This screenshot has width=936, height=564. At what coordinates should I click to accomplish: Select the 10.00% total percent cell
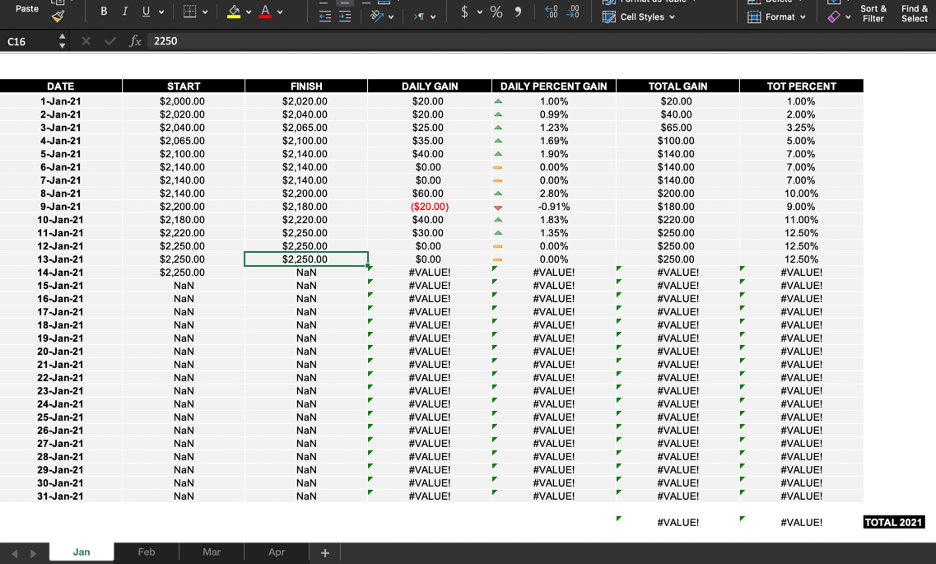801,193
